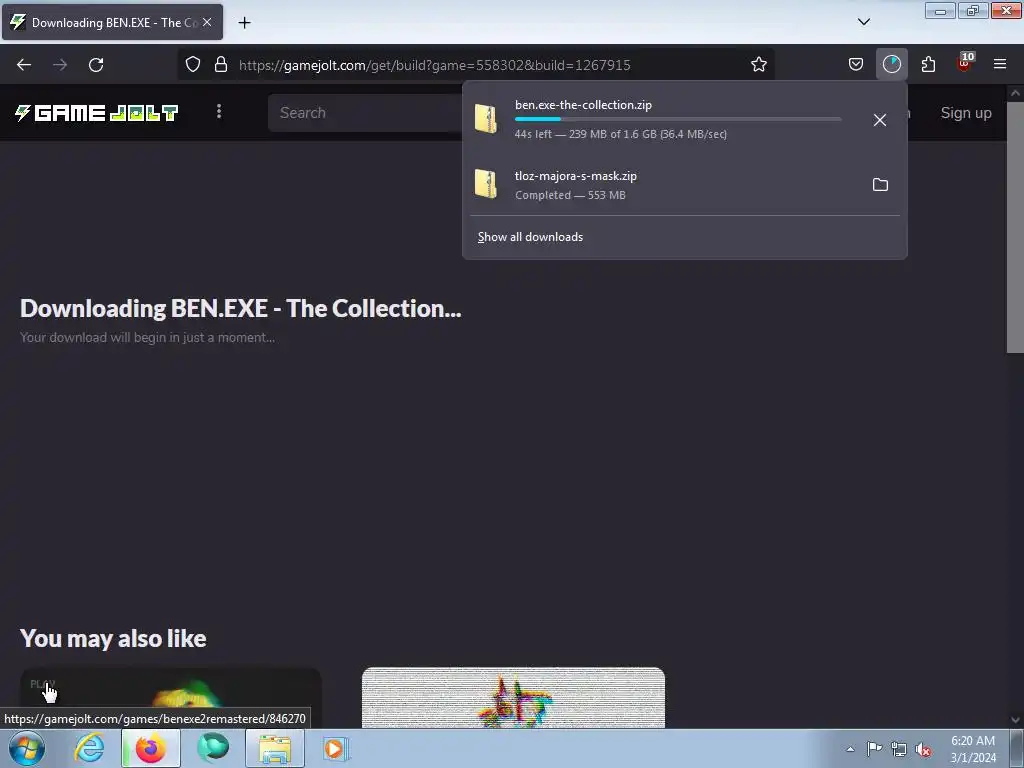Launch Internet Explorer from taskbar
This screenshot has height=768, width=1024.
click(89, 748)
